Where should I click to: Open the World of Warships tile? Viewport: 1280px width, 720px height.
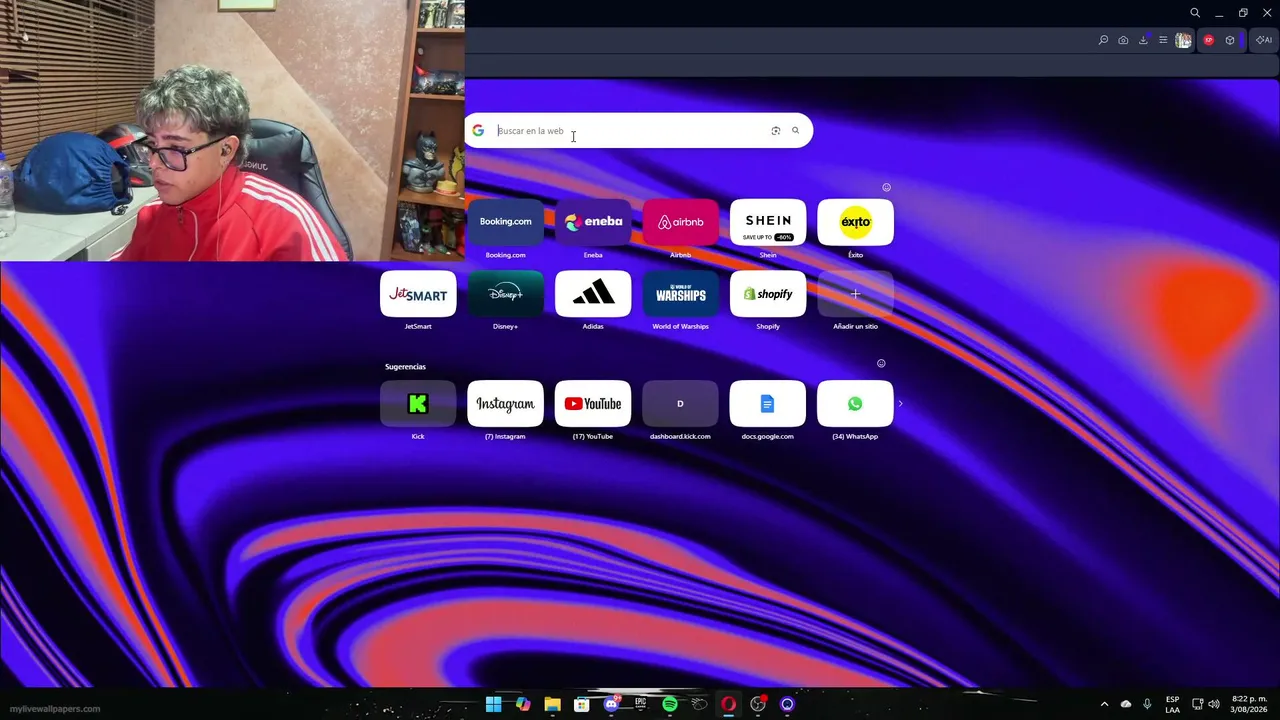[680, 294]
